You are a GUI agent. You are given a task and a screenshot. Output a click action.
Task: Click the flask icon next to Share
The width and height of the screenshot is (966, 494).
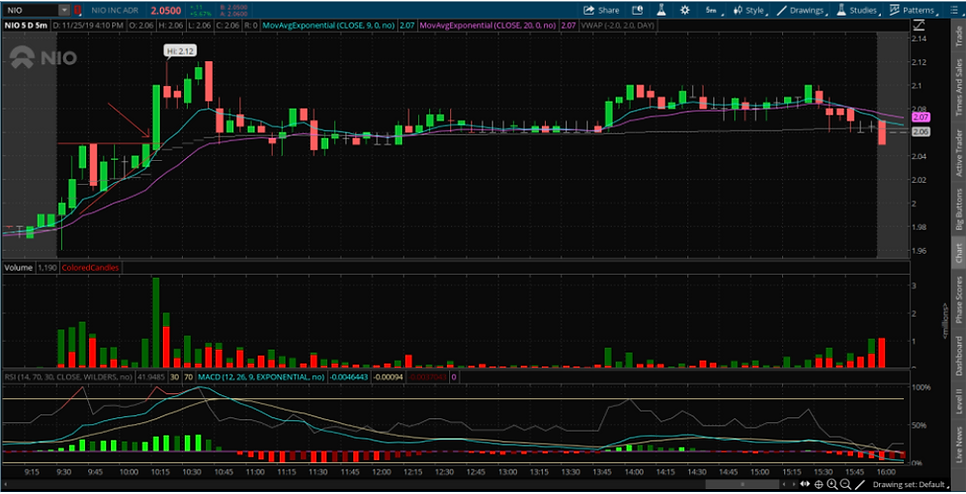point(661,10)
